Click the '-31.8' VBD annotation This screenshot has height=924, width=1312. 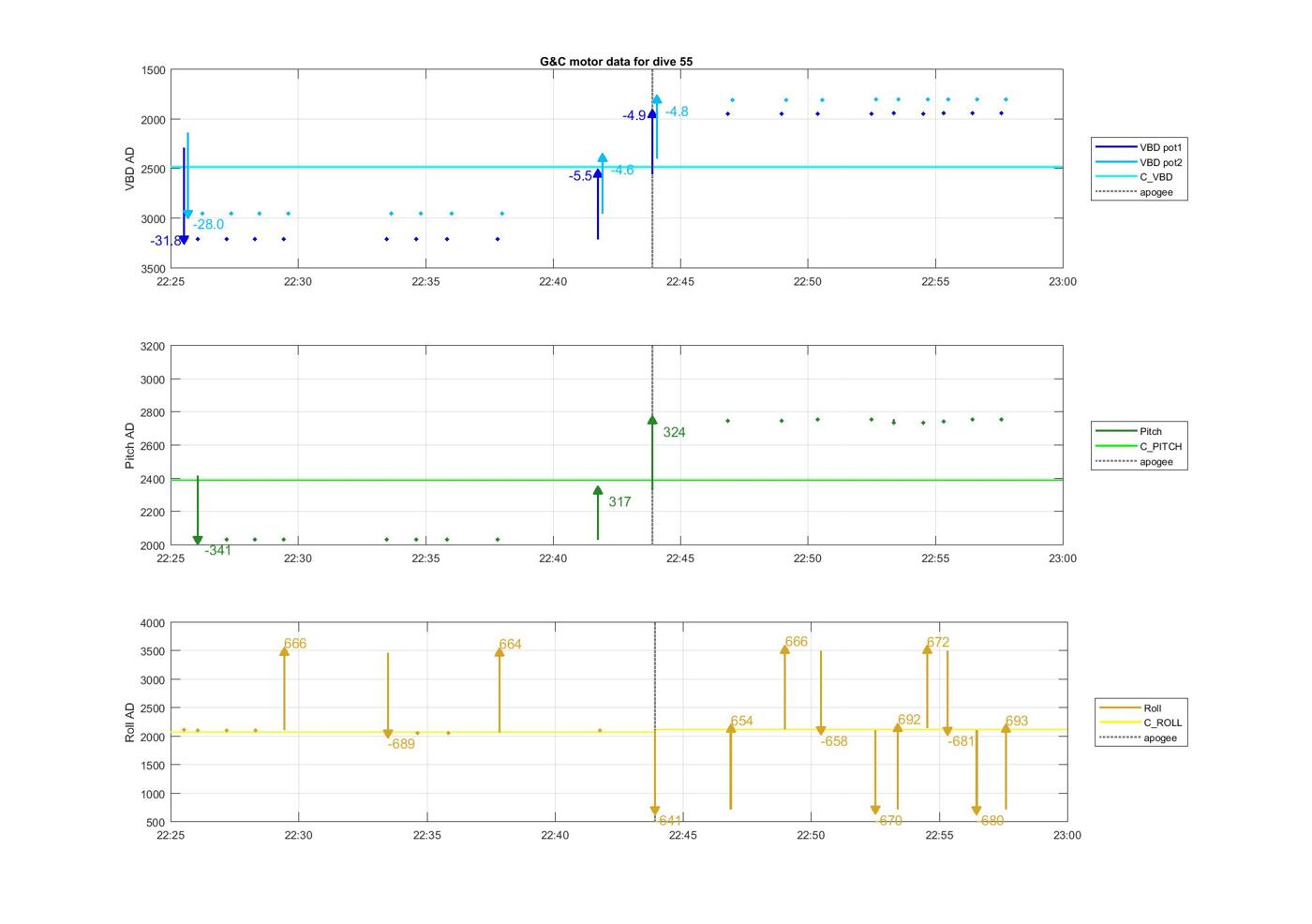(166, 241)
